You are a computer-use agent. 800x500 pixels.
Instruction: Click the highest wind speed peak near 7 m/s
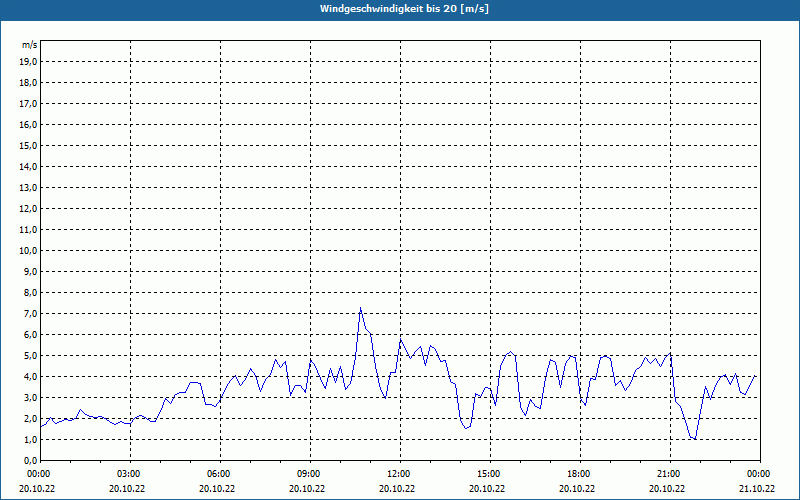(360, 308)
